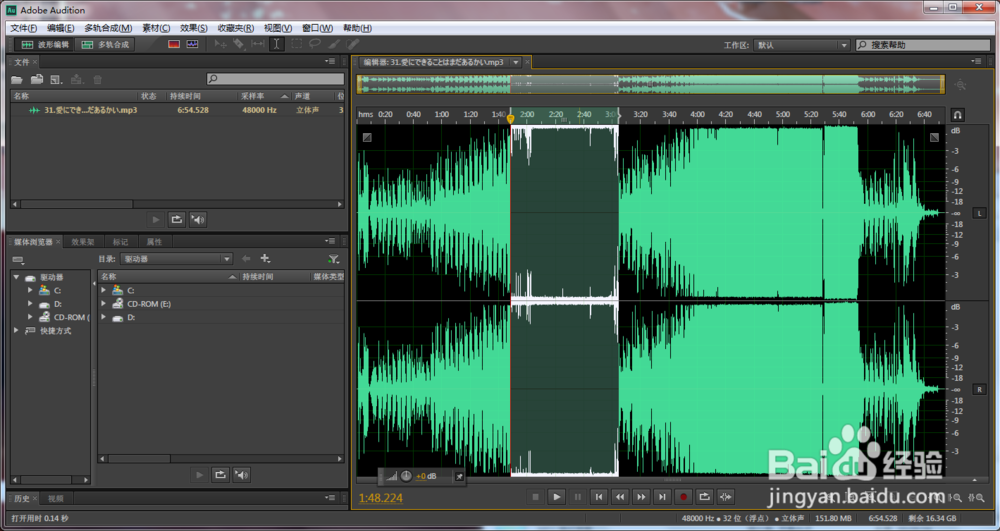The width and height of the screenshot is (1000, 531).
Task: Show the spectral frequency display
Action: 174,44
